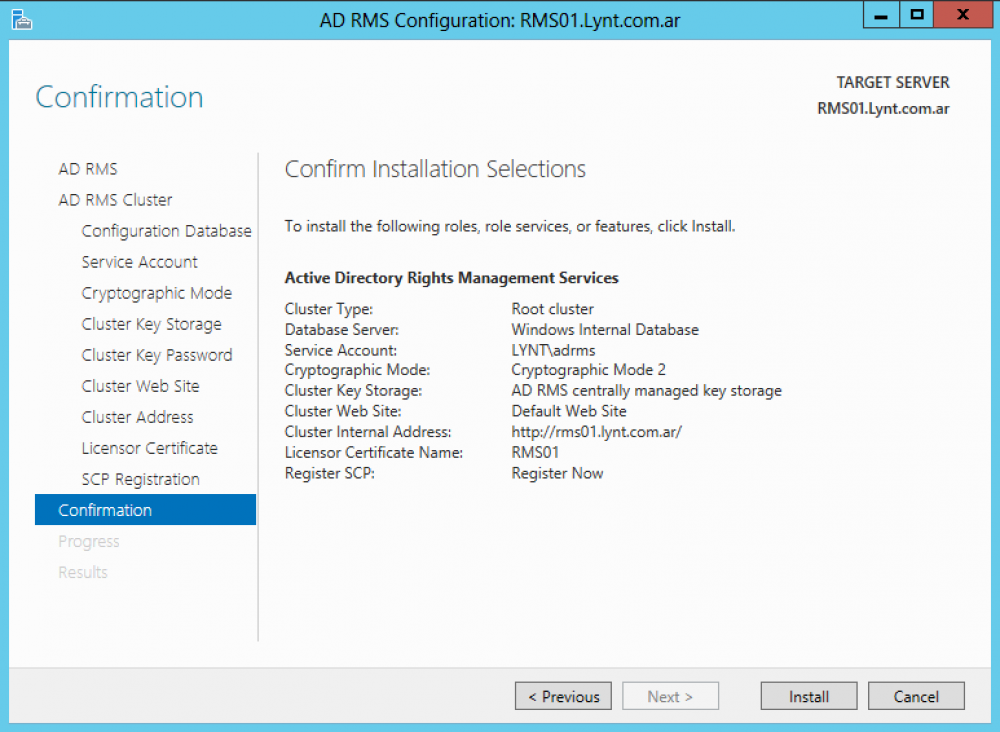Click the 'Windows Internal Database' value

605,330
